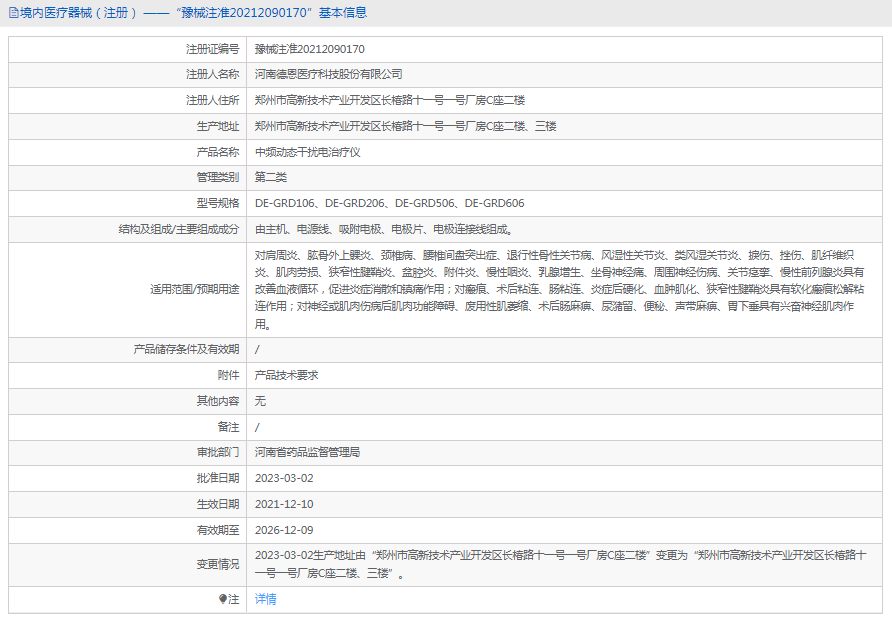This screenshot has height=623, width=892.
Task: Click the 结构及组成 composition value text
Action: click(x=384, y=229)
